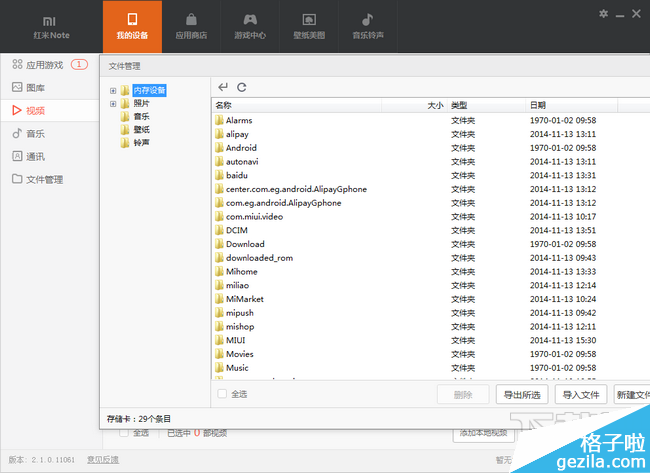The image size is (650, 473).
Task: Click the red badge showing 1
Action: (x=79, y=64)
